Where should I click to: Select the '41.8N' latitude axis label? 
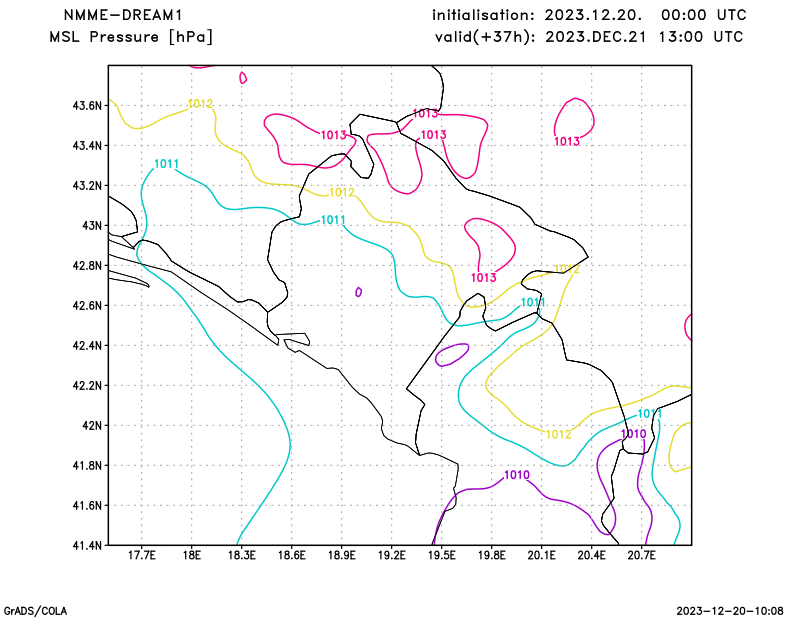(87, 466)
